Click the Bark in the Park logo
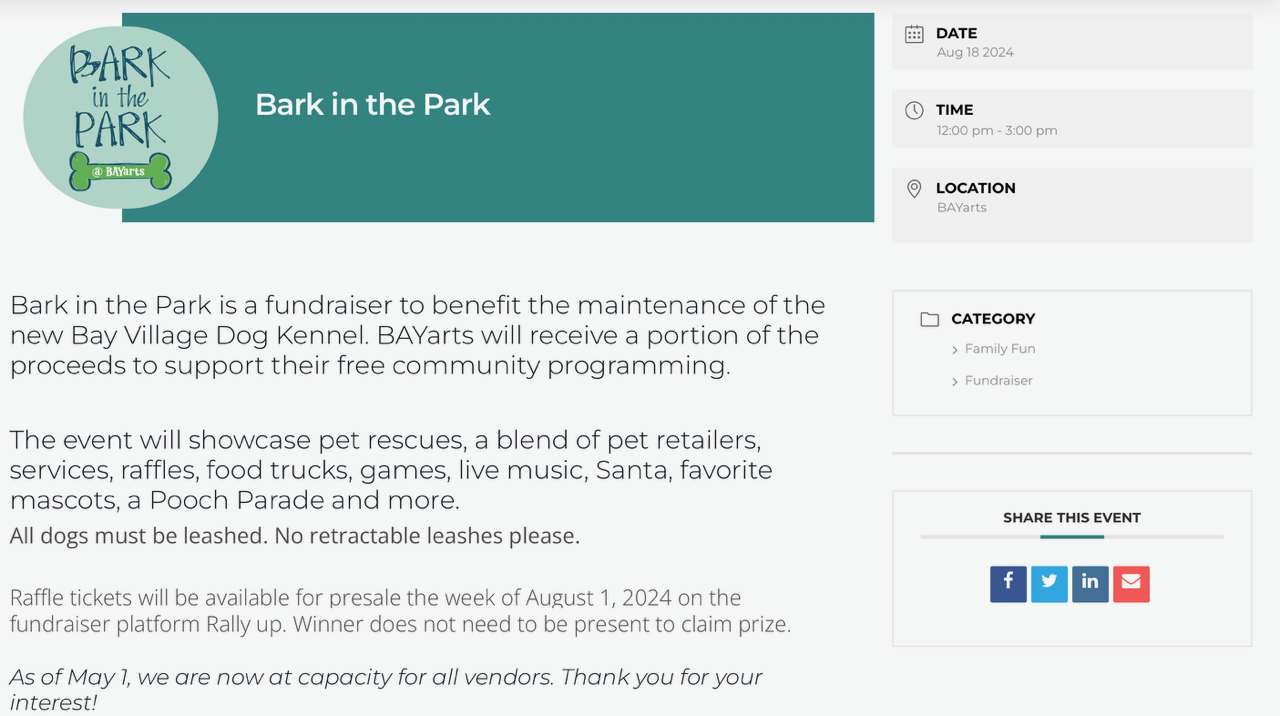Viewport: 1280px width, 716px height. point(121,117)
